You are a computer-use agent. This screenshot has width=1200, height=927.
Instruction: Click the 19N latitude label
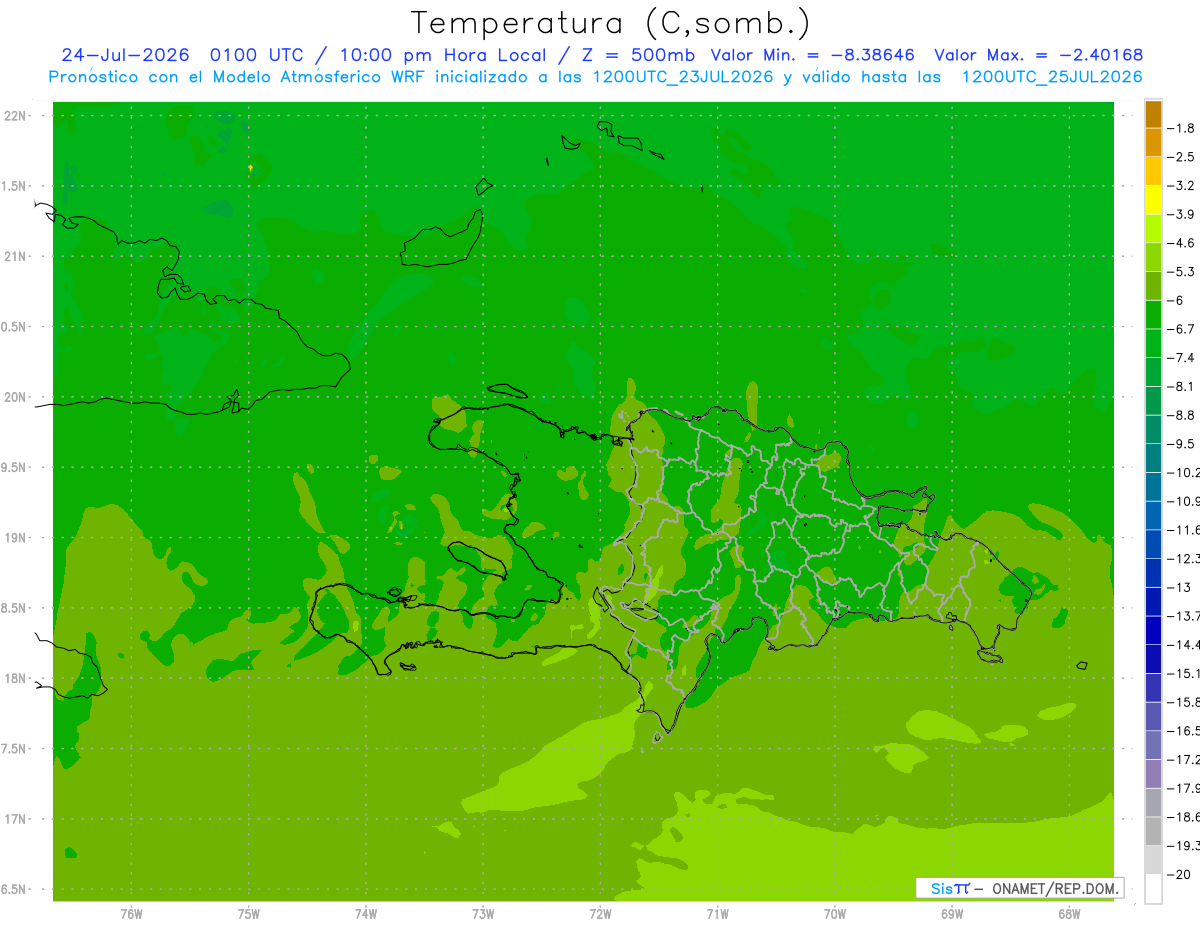[16, 538]
